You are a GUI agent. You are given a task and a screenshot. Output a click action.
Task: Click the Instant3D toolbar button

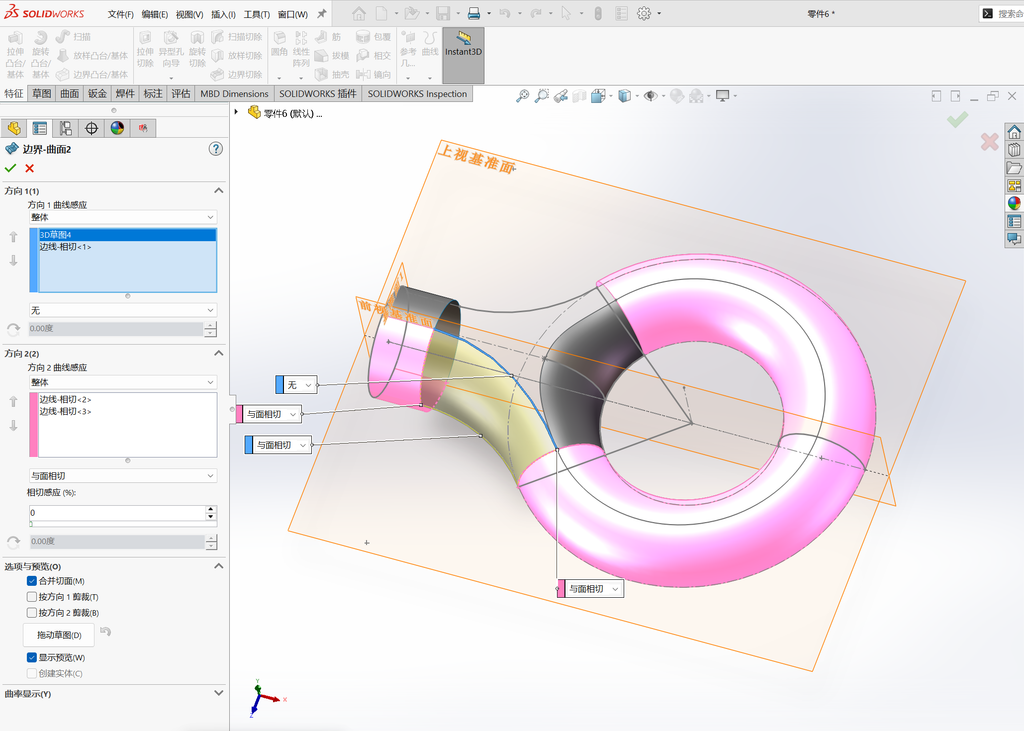pos(463,55)
